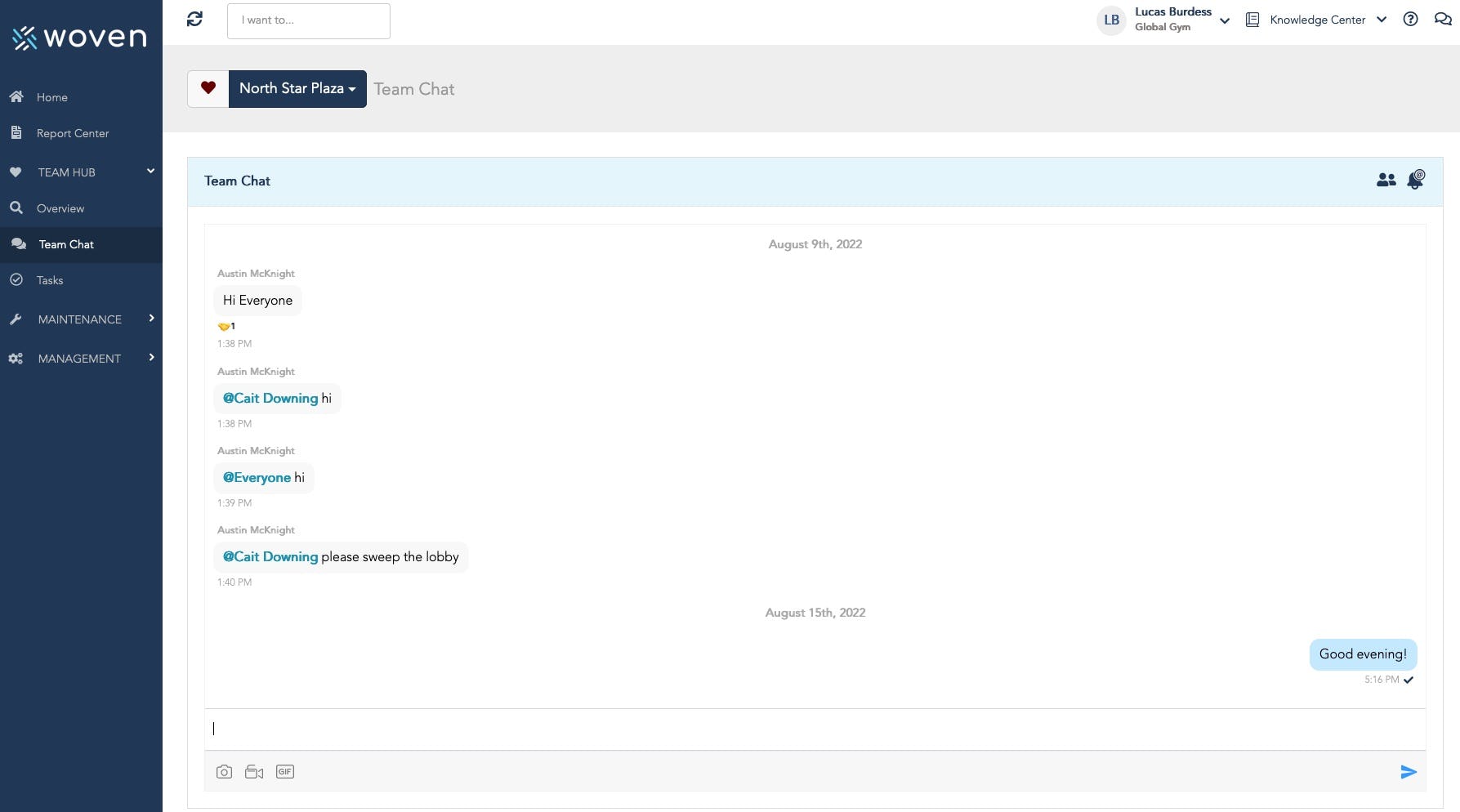Open the help question mark icon
Viewport: 1460px width, 812px height.
pyautogui.click(x=1411, y=19)
